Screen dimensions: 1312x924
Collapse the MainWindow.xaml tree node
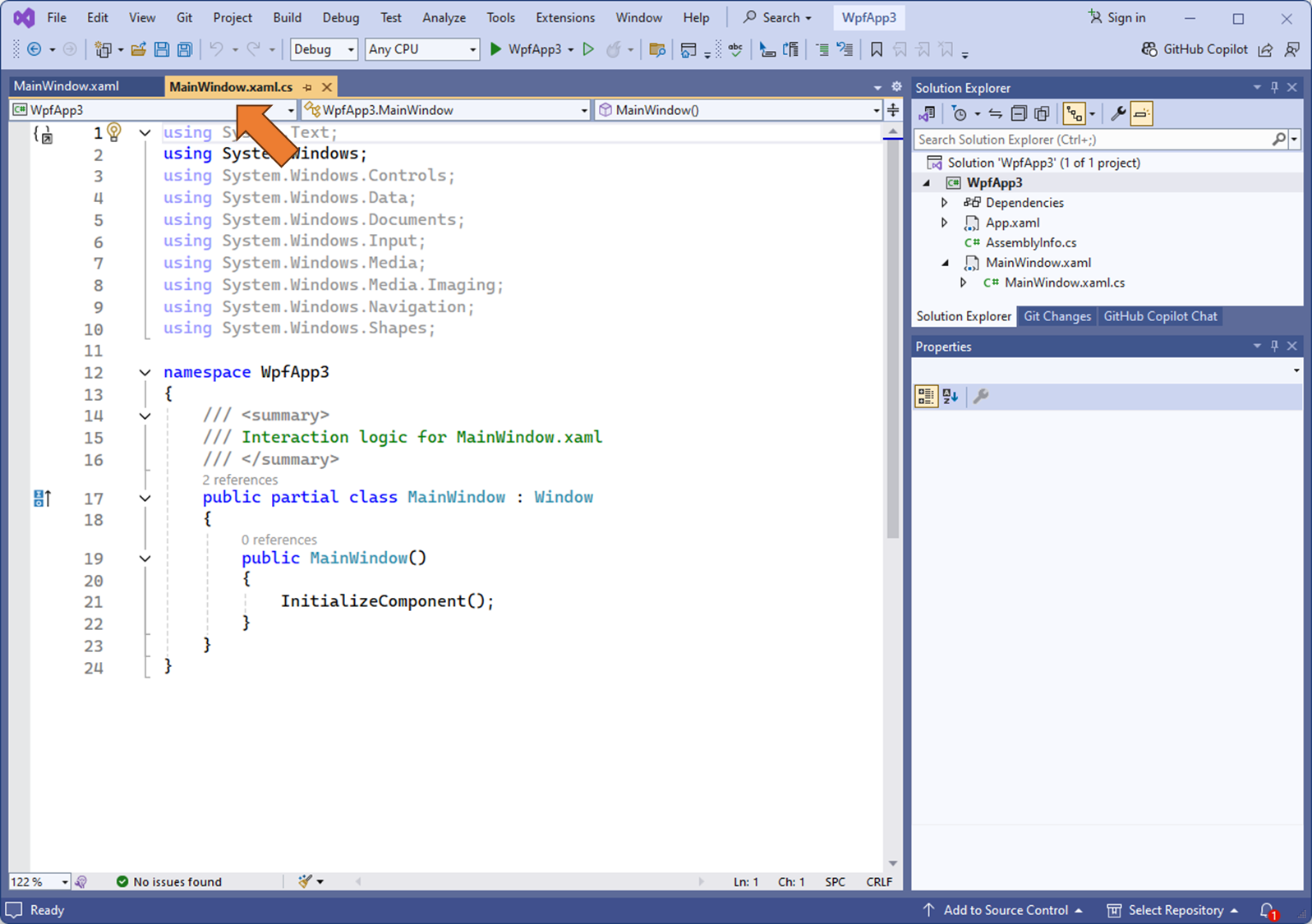(x=945, y=263)
